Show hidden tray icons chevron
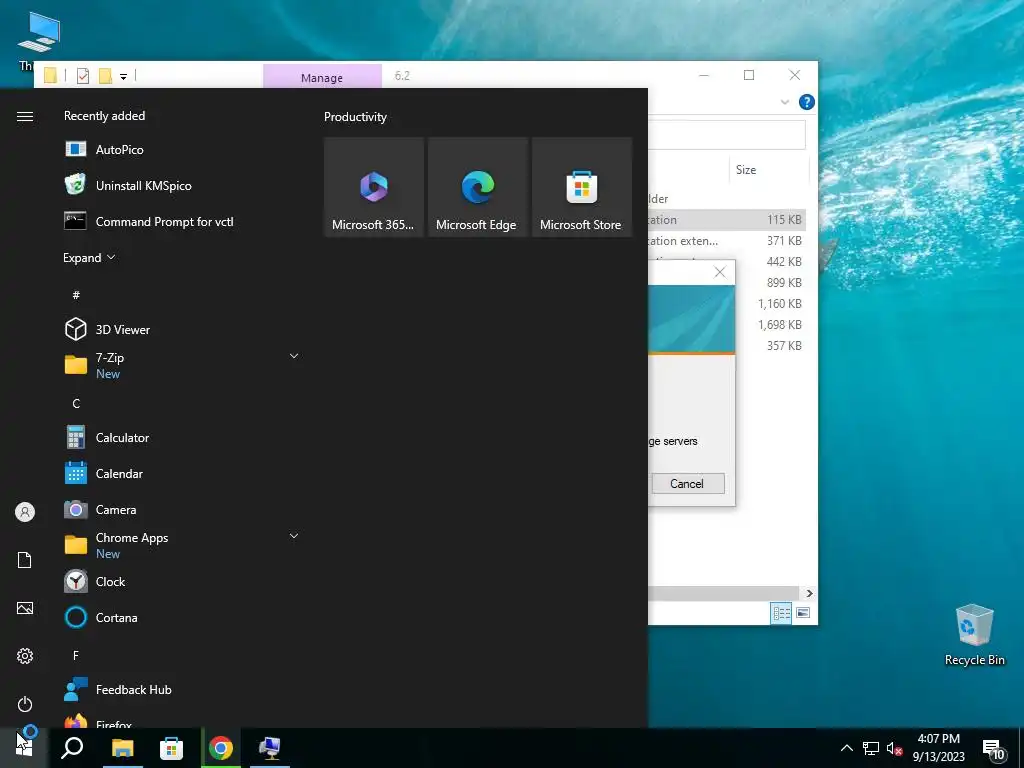This screenshot has width=1024, height=768. [x=846, y=748]
